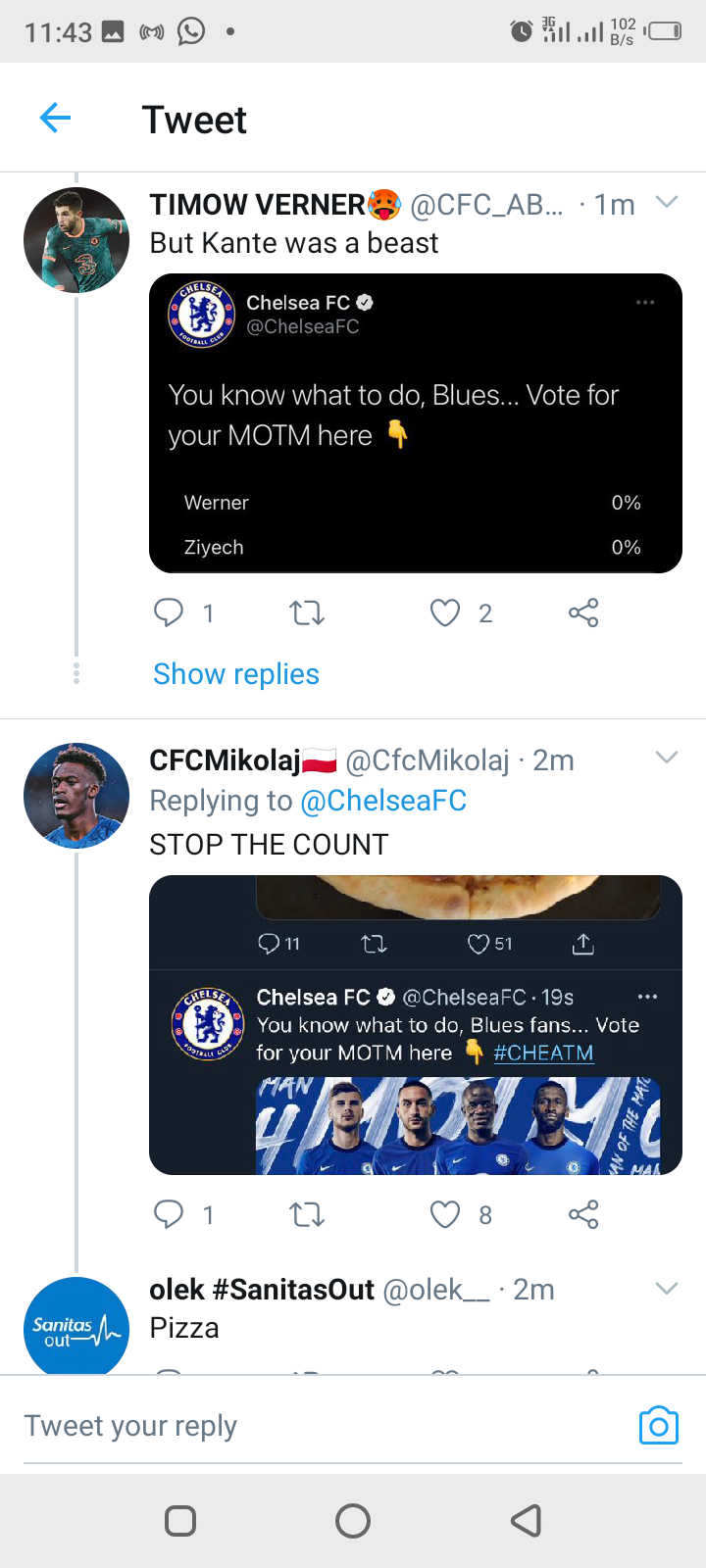Viewport: 706px width, 1568px height.
Task: Tap the back arrow next to Tweet
Action: tap(55, 119)
